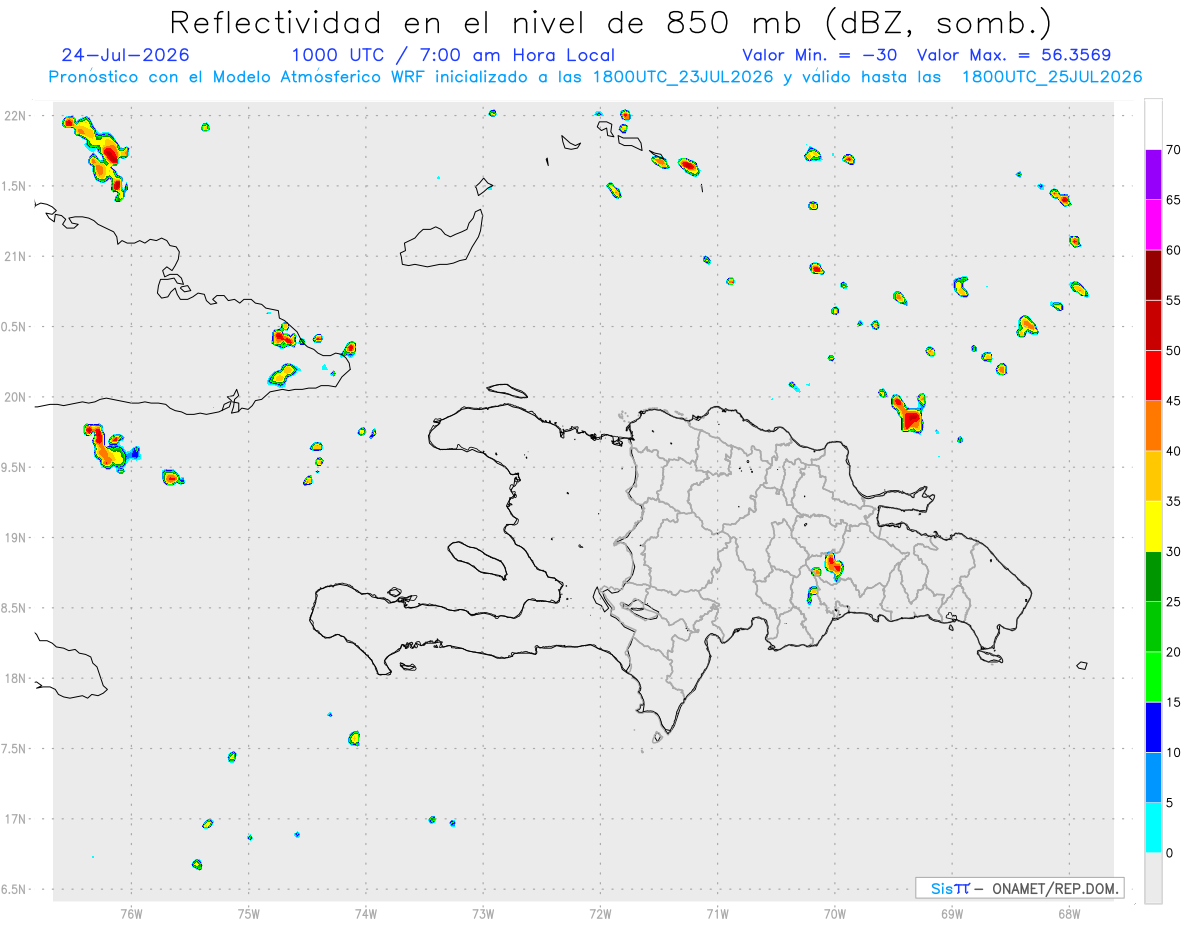Click the storm cell over central Dominican Republic
The image size is (1200, 927).
[x=834, y=567]
